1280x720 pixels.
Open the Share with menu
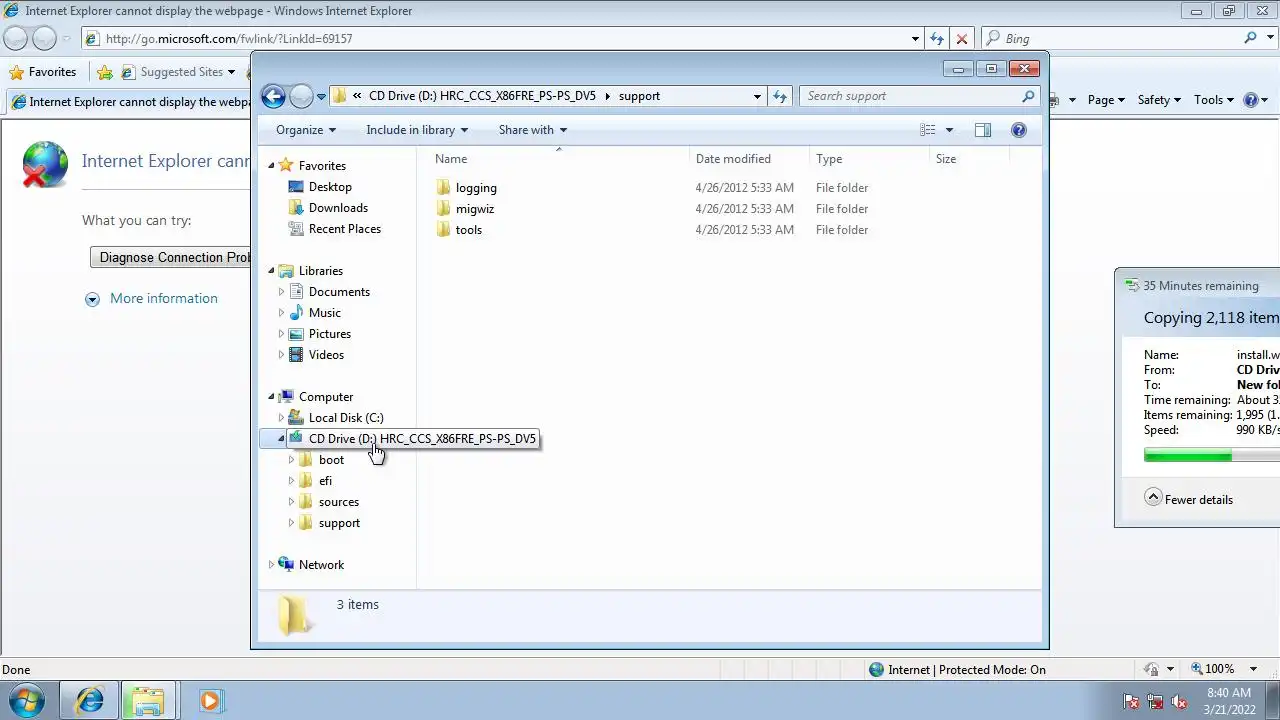tap(533, 130)
